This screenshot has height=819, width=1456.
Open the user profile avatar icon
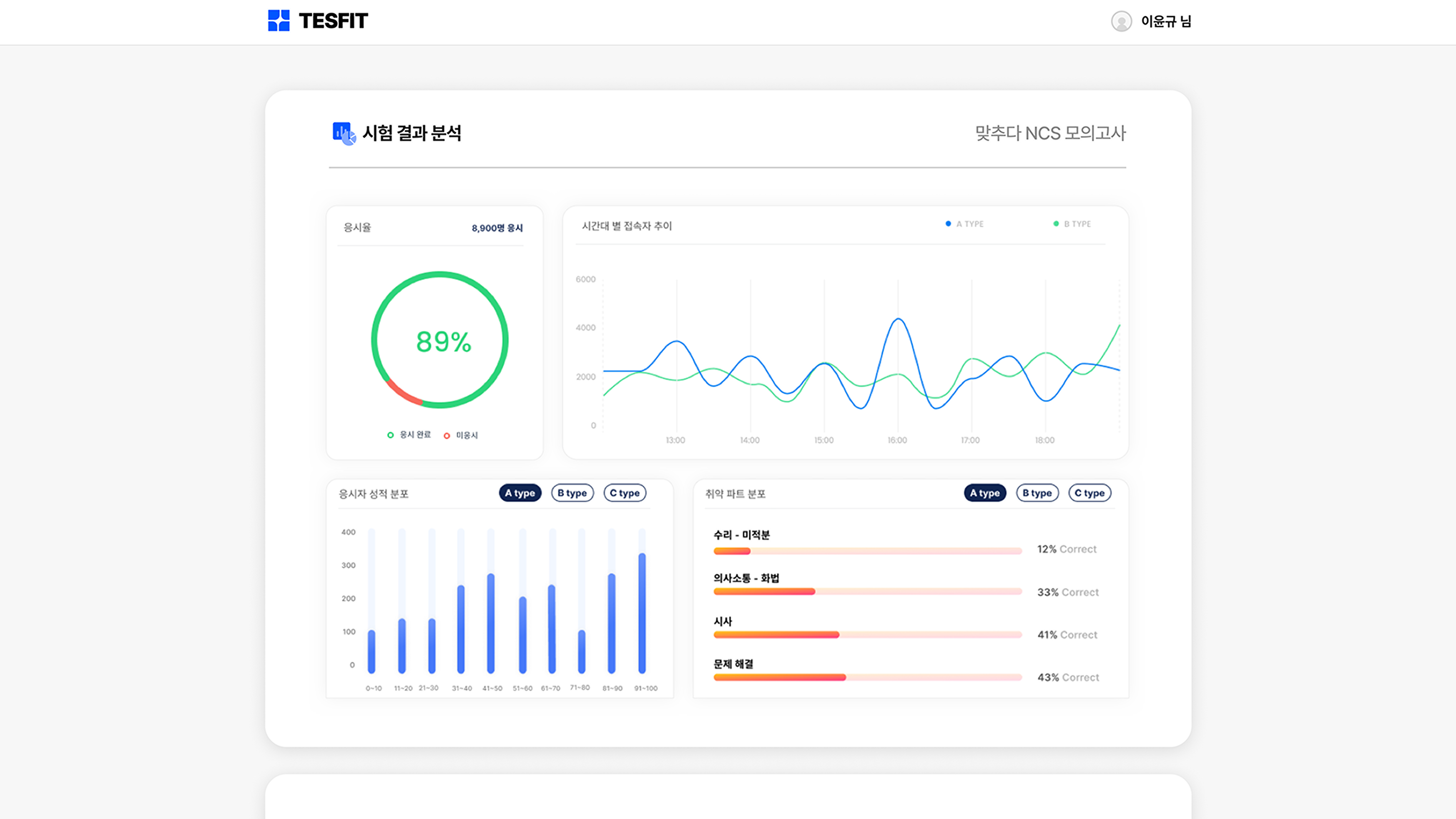(1121, 21)
